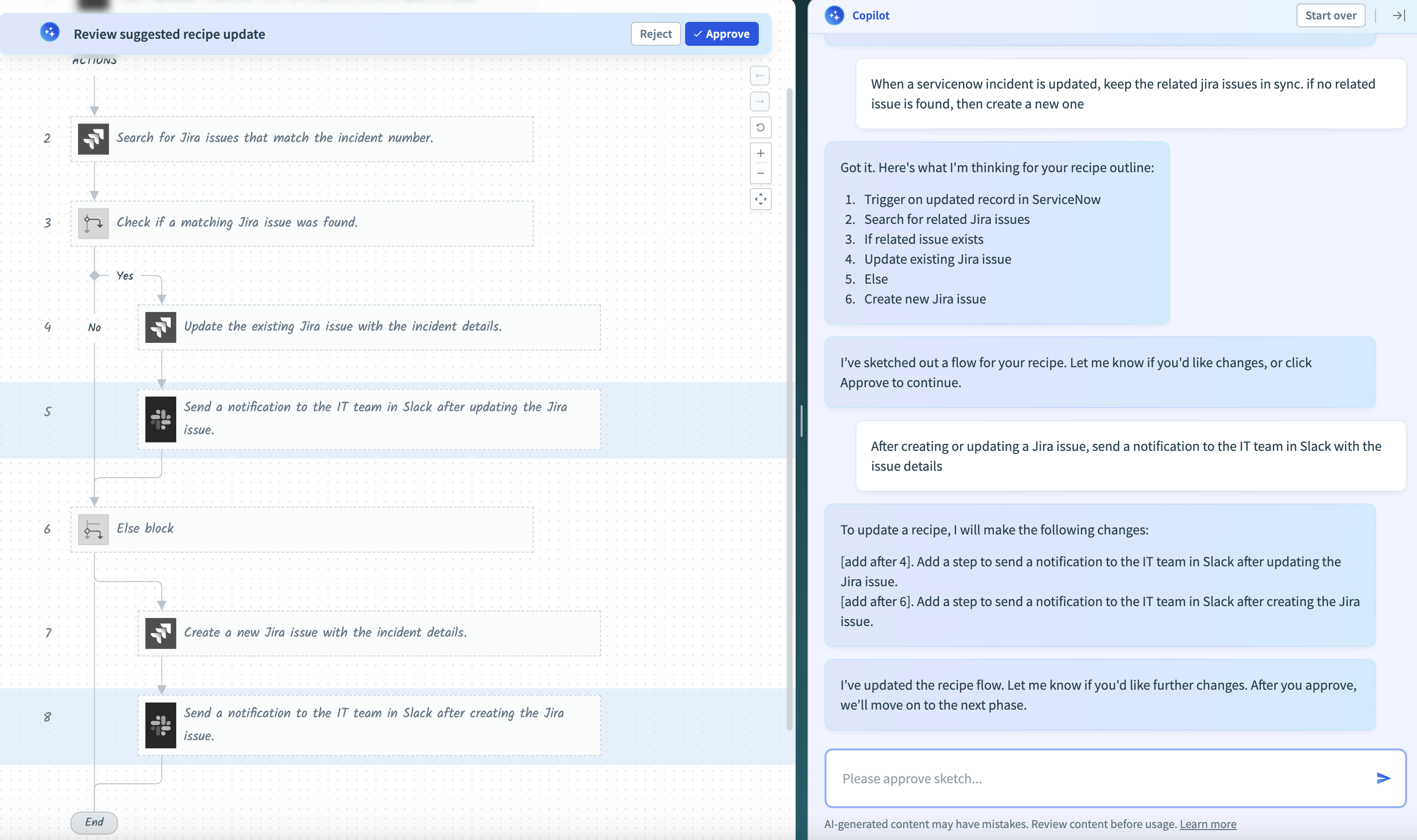Click the Jira icon on step 2
Viewport: 1417px width, 840px height.
(94, 139)
